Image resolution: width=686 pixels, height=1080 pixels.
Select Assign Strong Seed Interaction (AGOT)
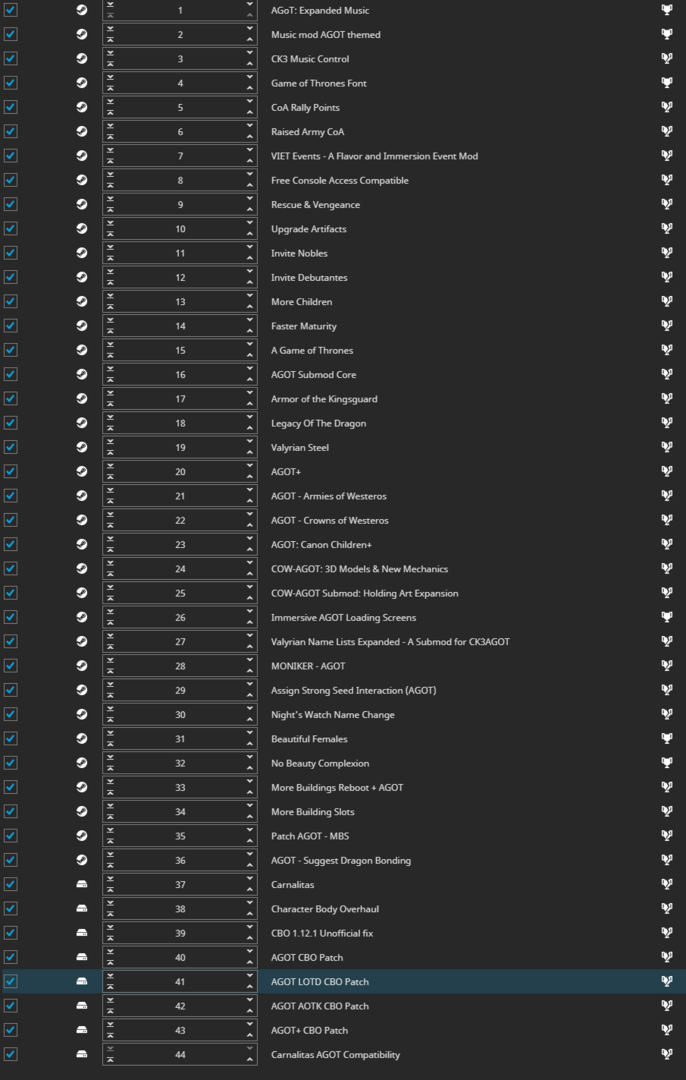[x=353, y=690]
